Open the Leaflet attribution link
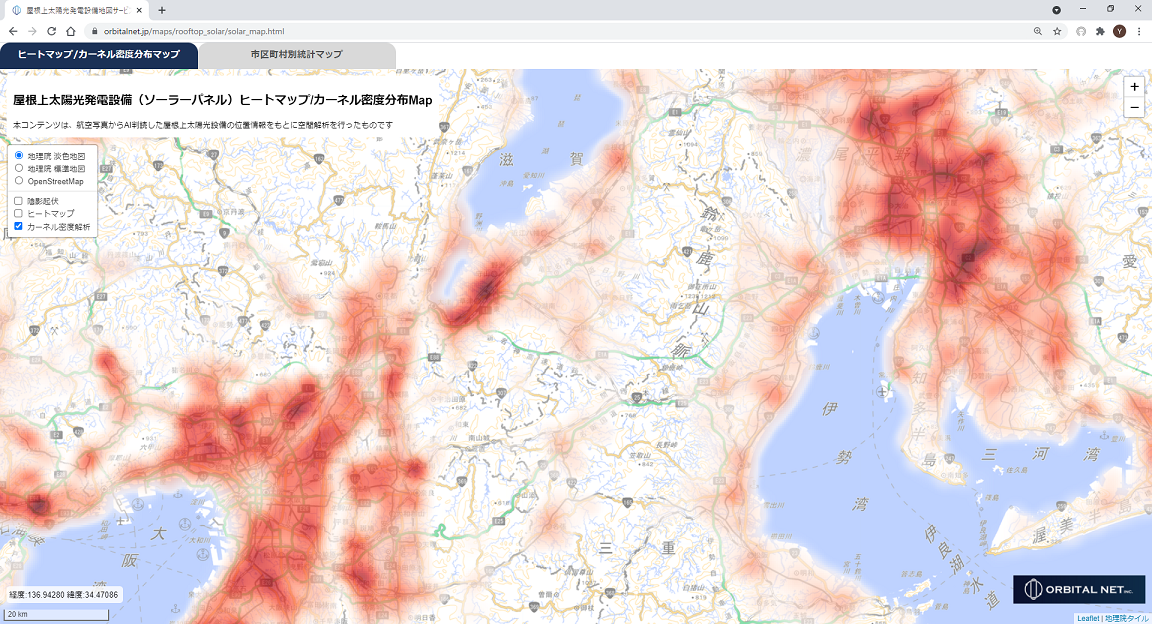 [1088, 618]
